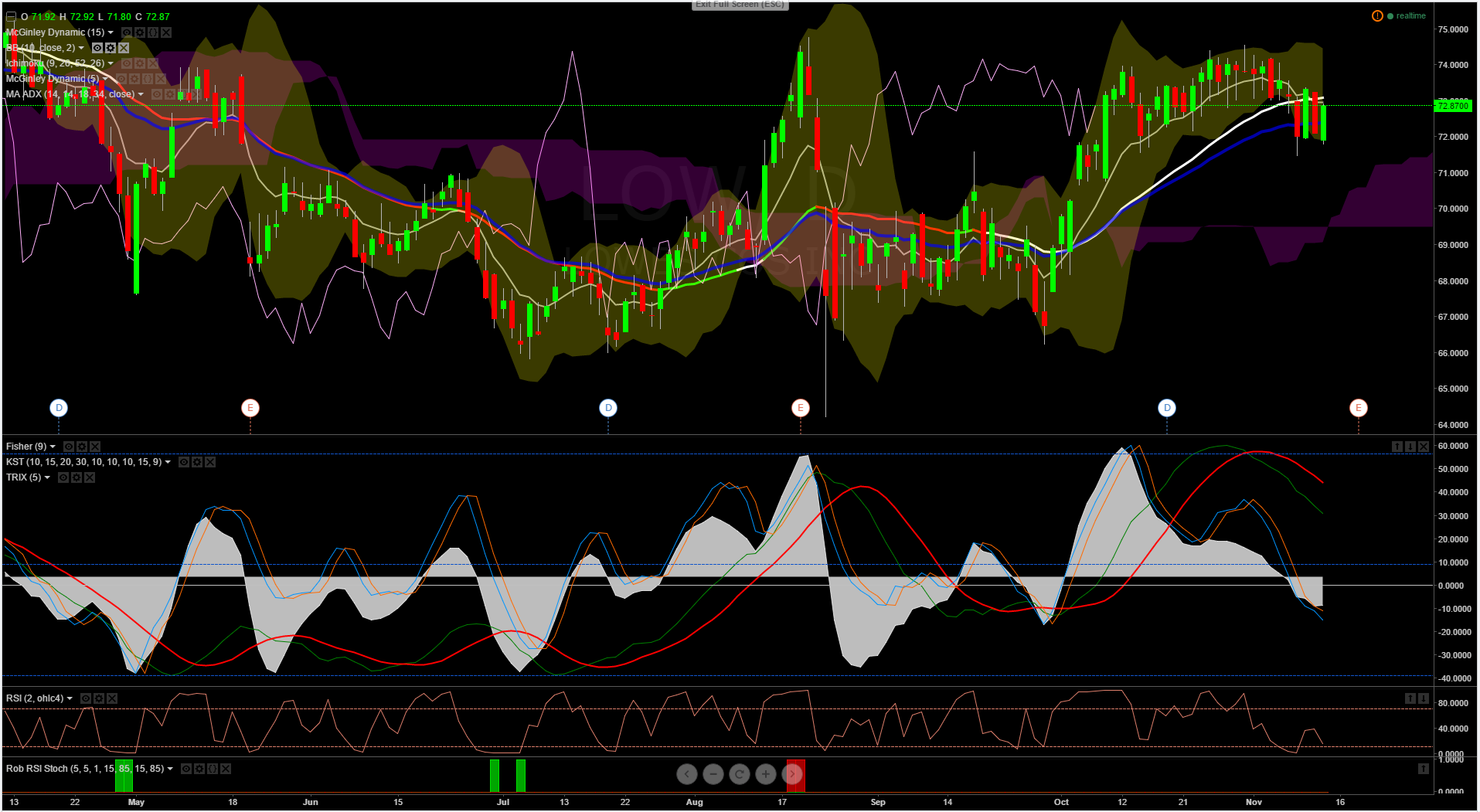The image size is (1480, 812).
Task: Remove McGinley Dynamic (5) indicator
Action: tap(161, 79)
